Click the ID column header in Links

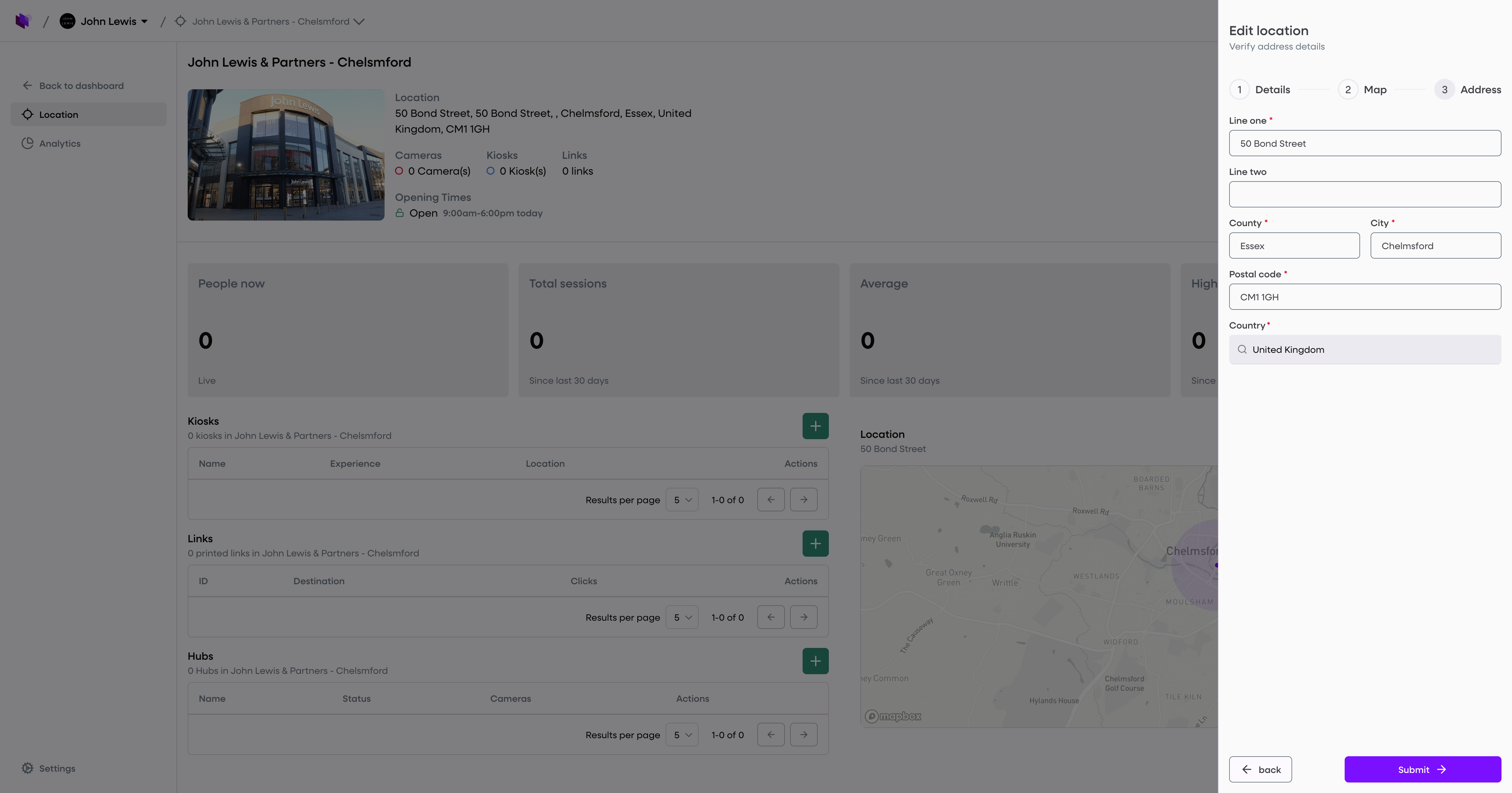pyautogui.click(x=203, y=581)
